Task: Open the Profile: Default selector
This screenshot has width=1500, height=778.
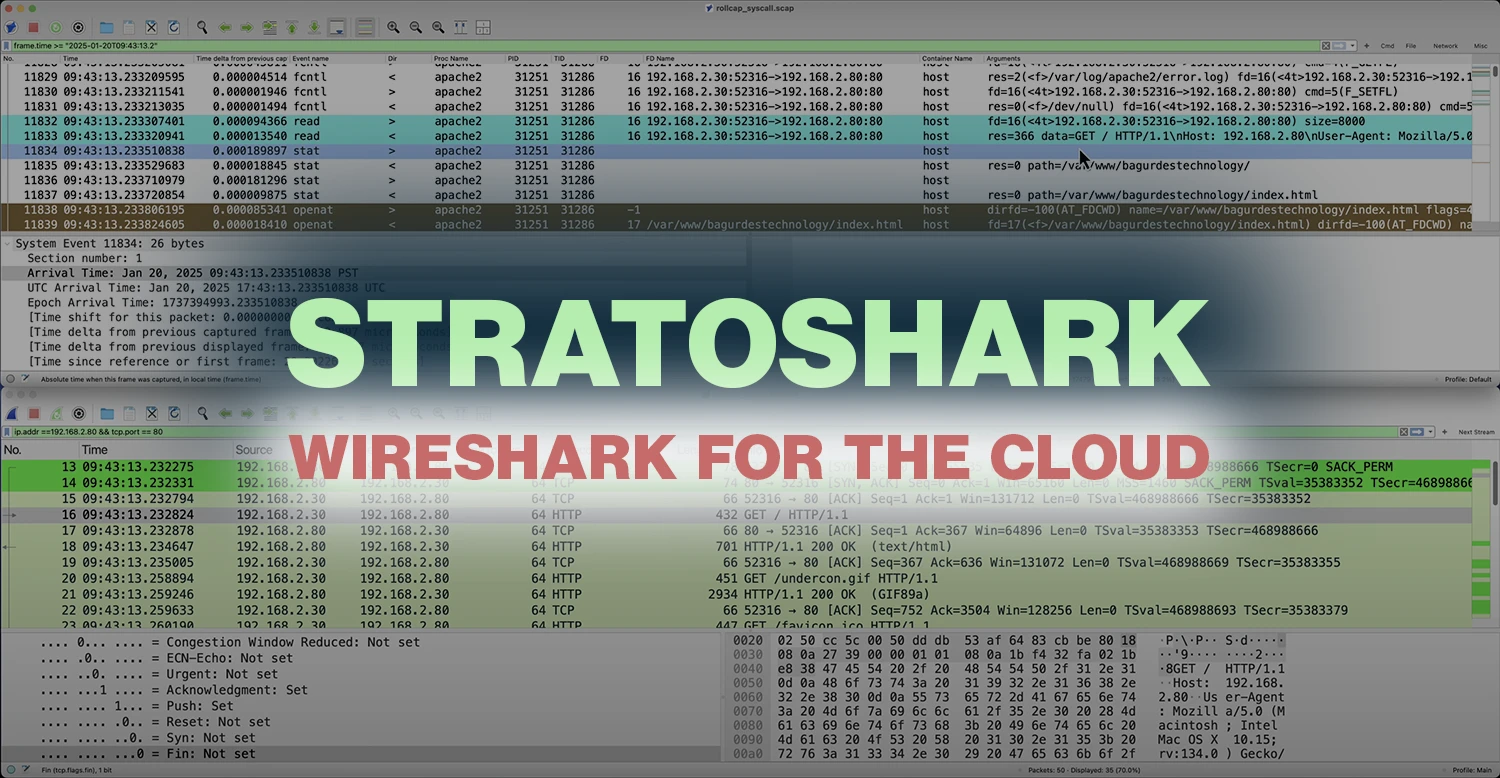Action: [x=1467, y=380]
